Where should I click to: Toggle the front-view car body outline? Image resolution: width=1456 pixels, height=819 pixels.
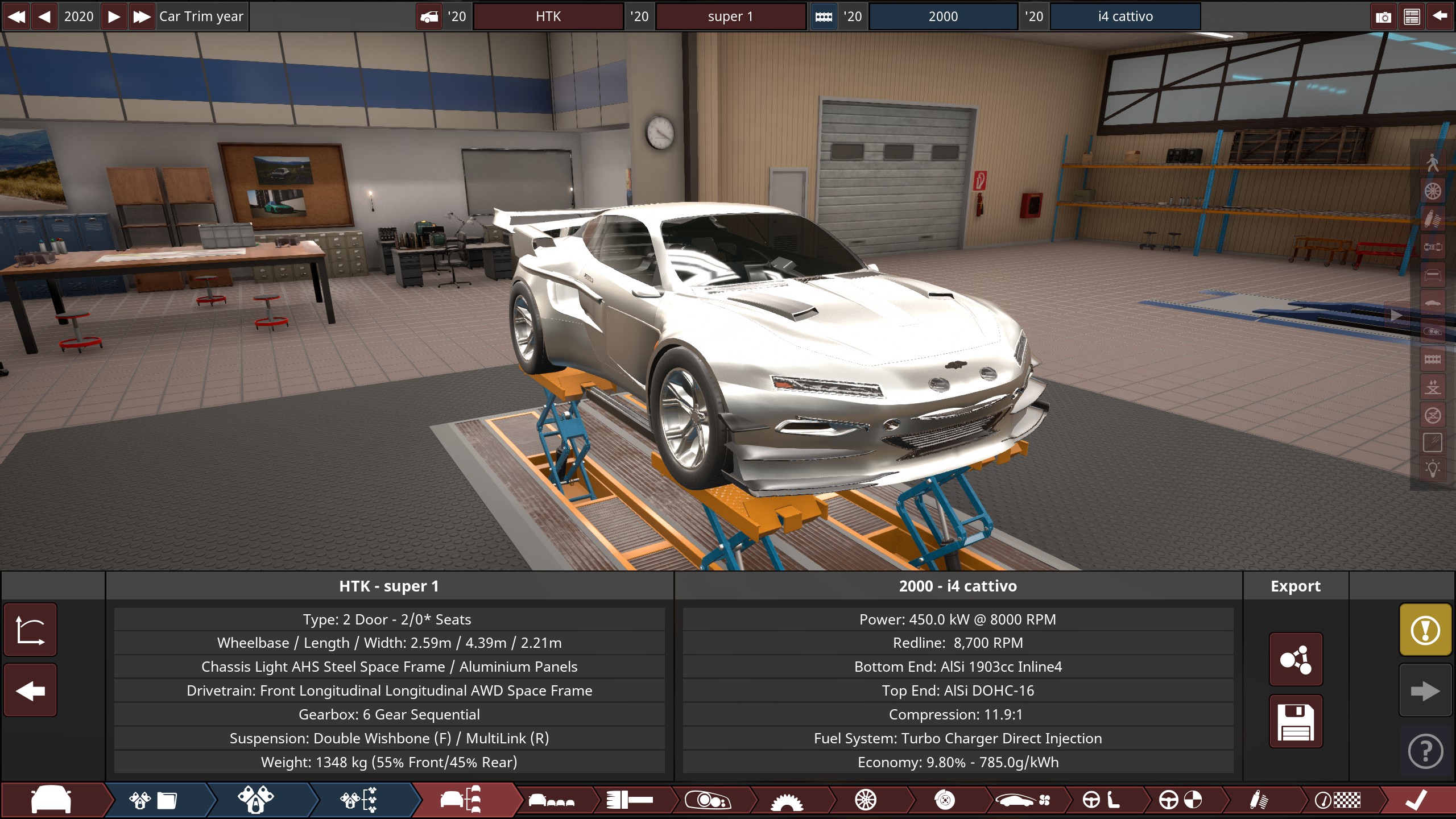click(x=1433, y=275)
